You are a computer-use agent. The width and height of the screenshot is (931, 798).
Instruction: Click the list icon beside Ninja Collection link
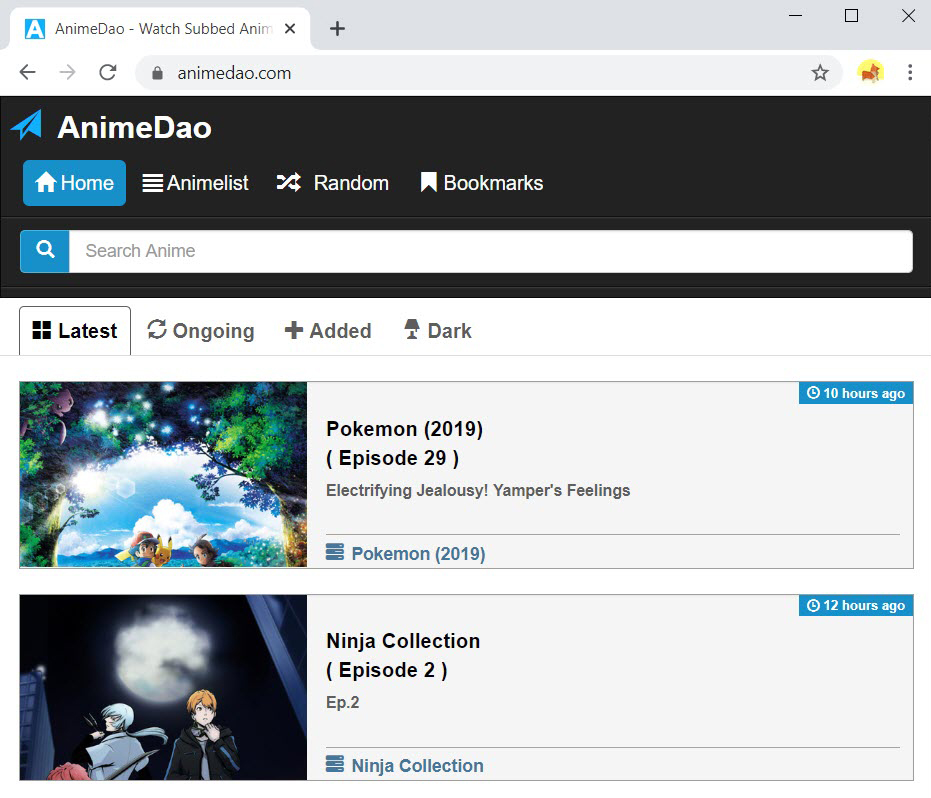point(335,764)
